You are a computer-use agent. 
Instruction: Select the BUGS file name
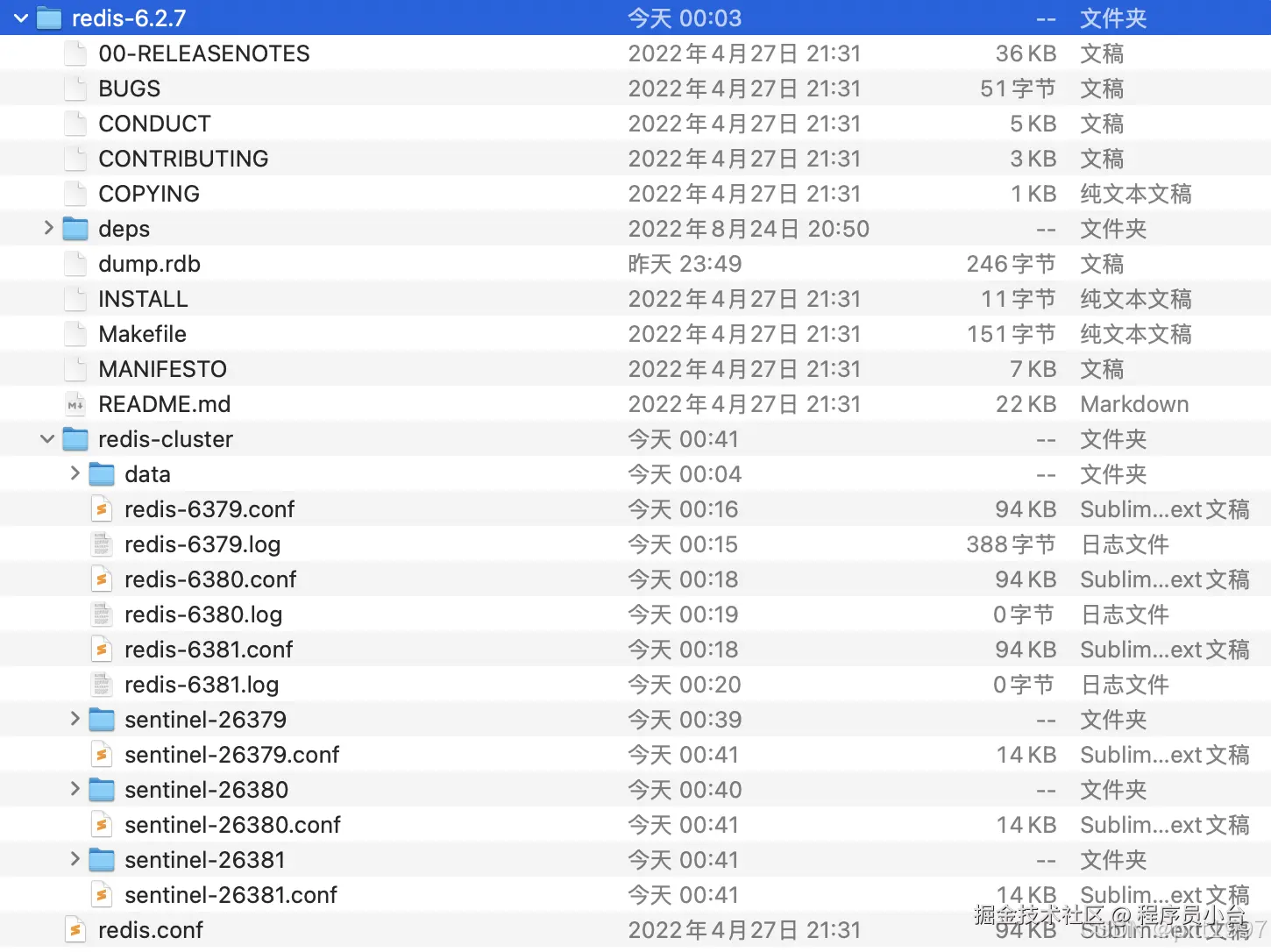coord(130,89)
